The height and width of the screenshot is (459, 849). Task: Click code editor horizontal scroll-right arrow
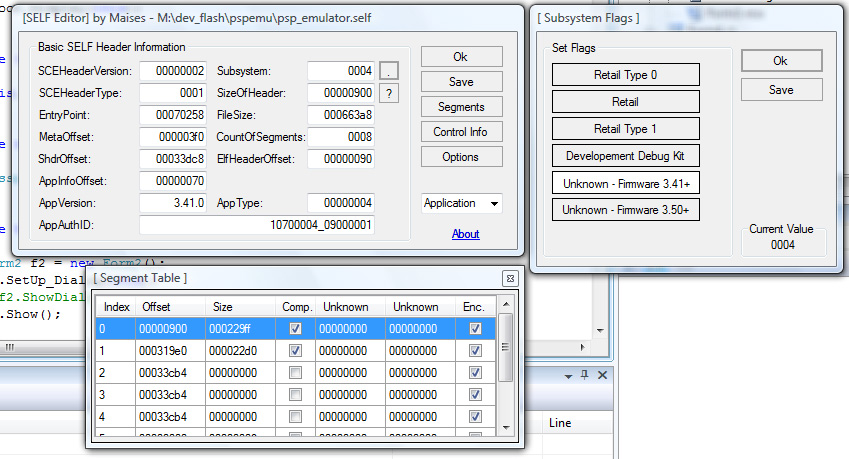583,347
